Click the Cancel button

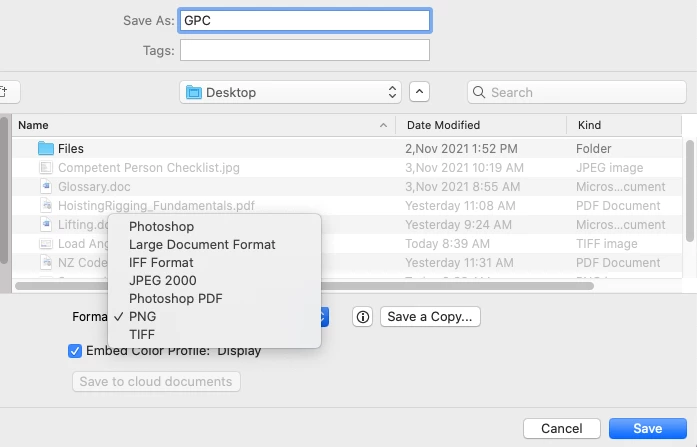tap(561, 429)
